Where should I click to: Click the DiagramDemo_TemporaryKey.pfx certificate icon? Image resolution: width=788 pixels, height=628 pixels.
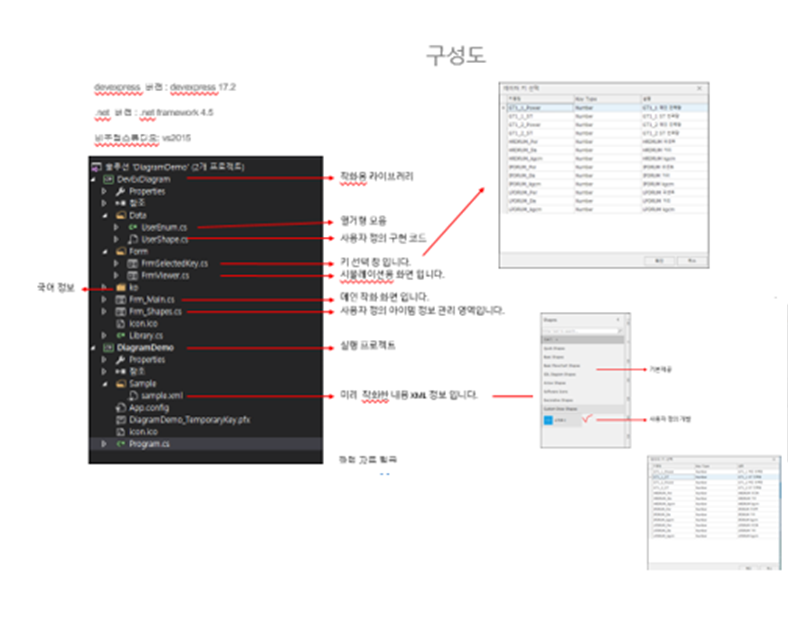pyautogui.click(x=121, y=420)
